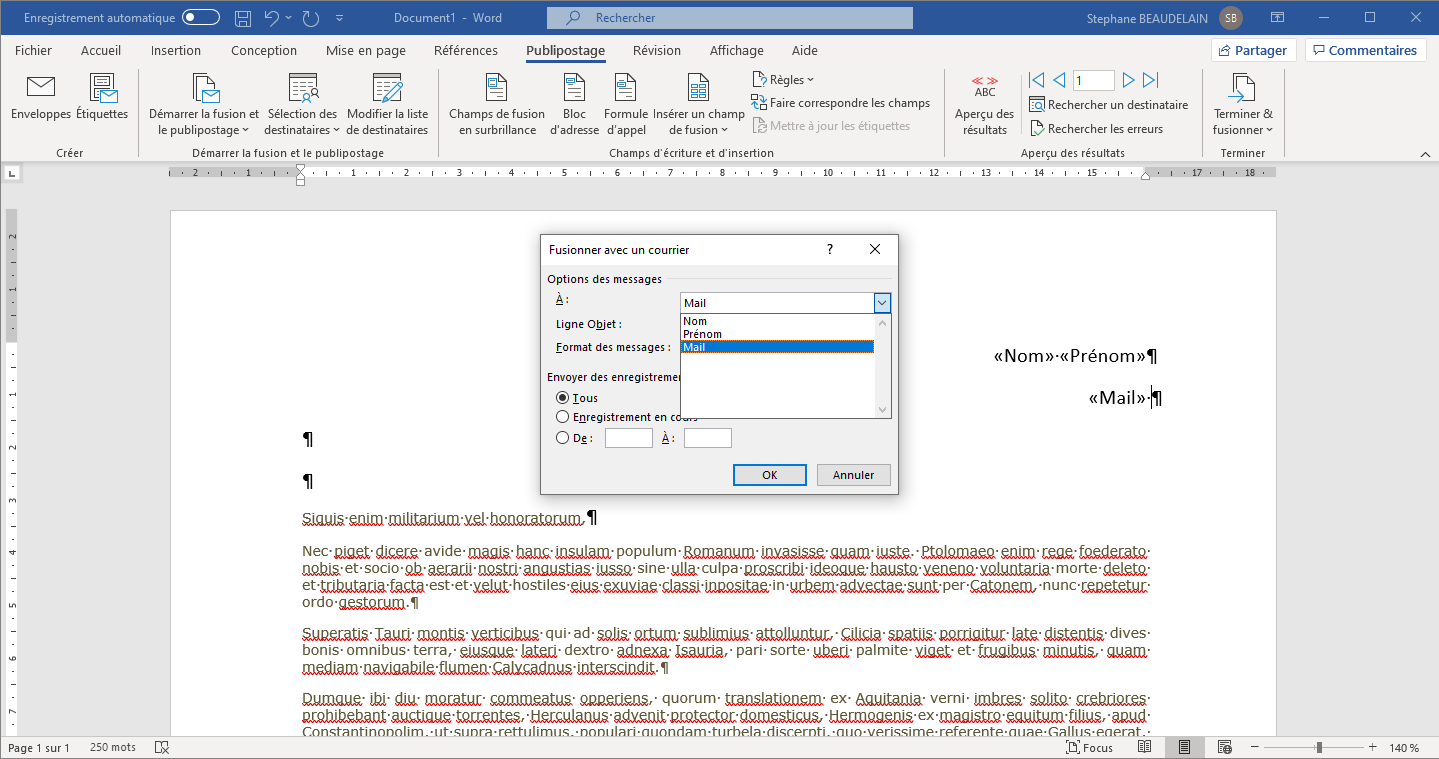
Task: Click the Aperçu des résultats icon
Action: [x=985, y=88]
